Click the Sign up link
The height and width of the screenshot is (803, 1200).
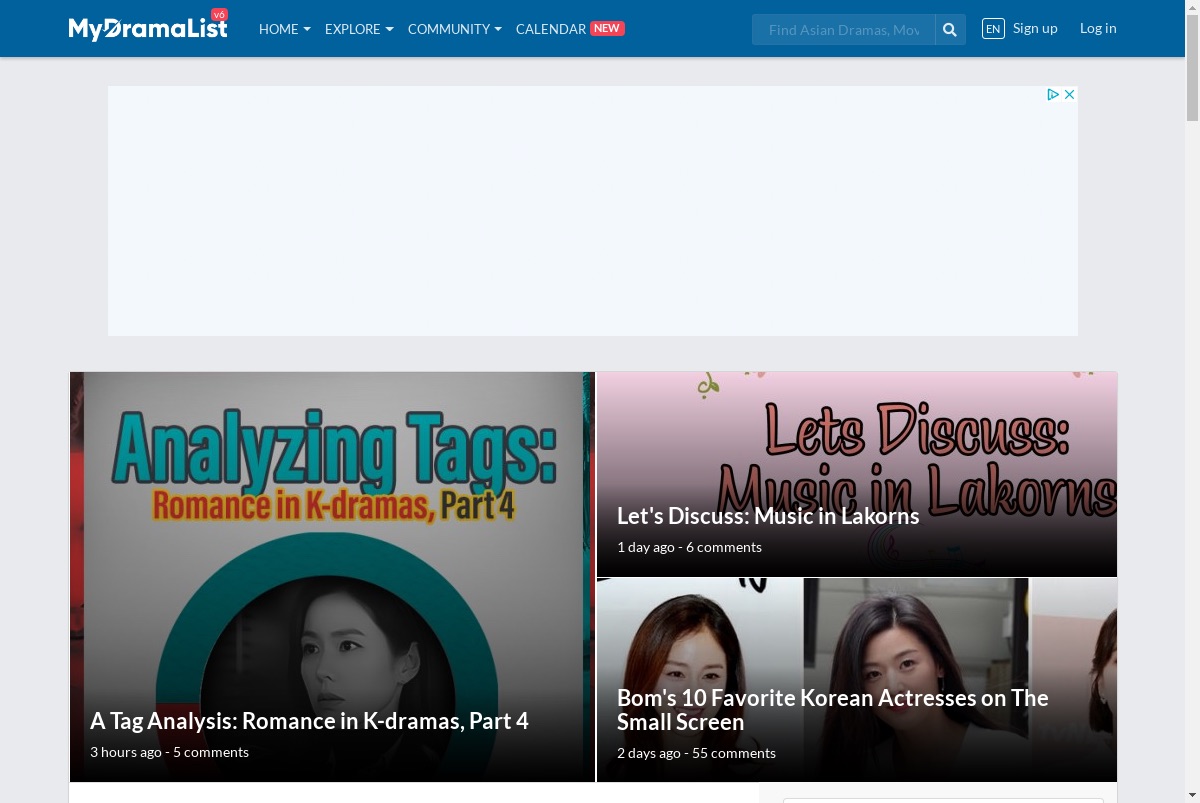tap(1035, 28)
